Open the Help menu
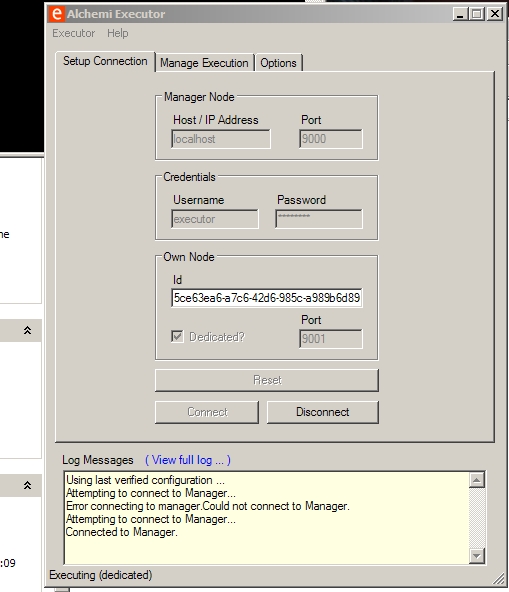 pos(117,33)
